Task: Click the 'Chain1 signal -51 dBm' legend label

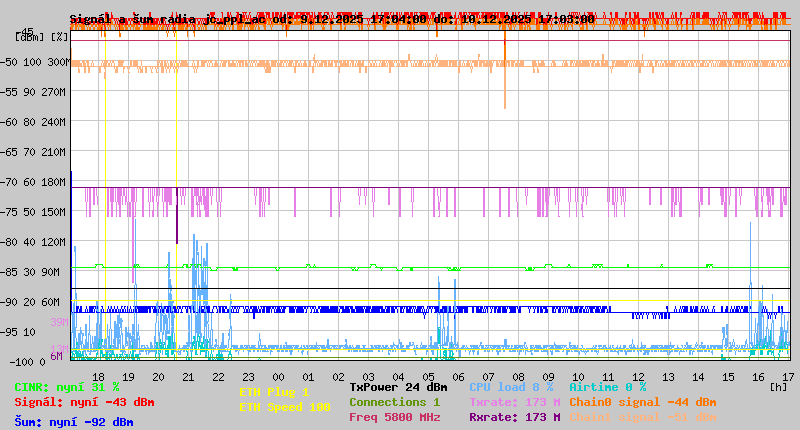Action: [643, 417]
